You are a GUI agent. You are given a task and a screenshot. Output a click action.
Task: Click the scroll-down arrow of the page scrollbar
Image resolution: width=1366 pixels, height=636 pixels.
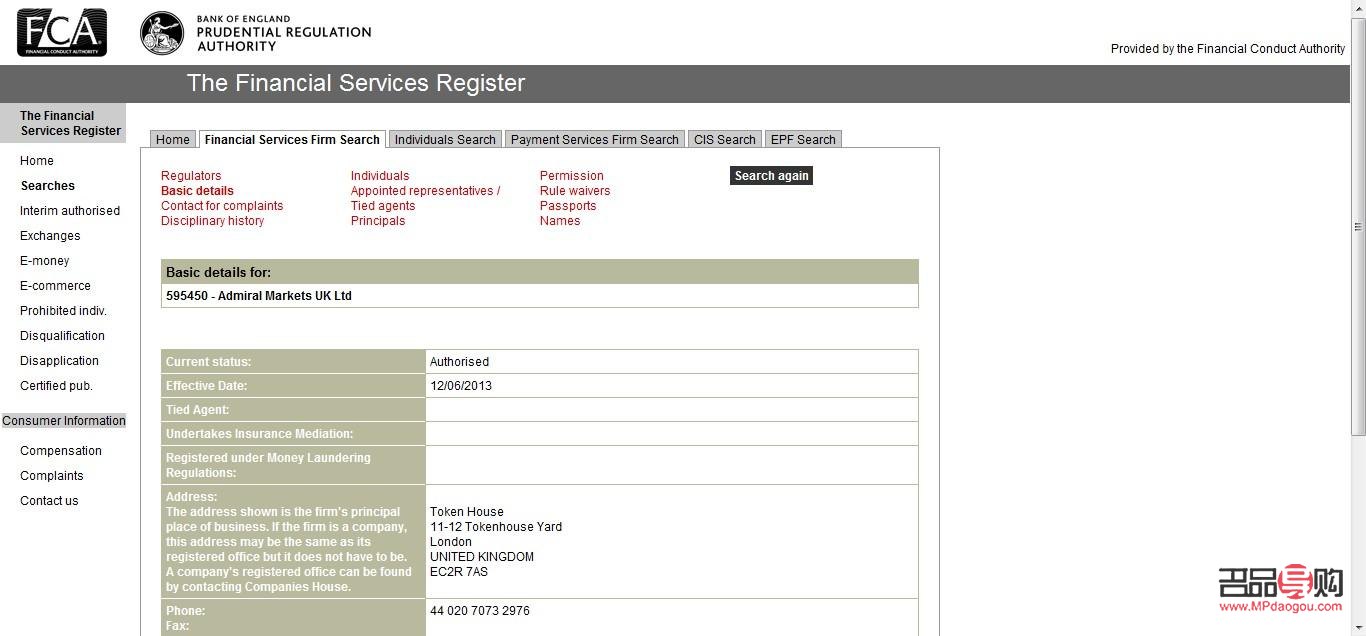[x=1358, y=628]
